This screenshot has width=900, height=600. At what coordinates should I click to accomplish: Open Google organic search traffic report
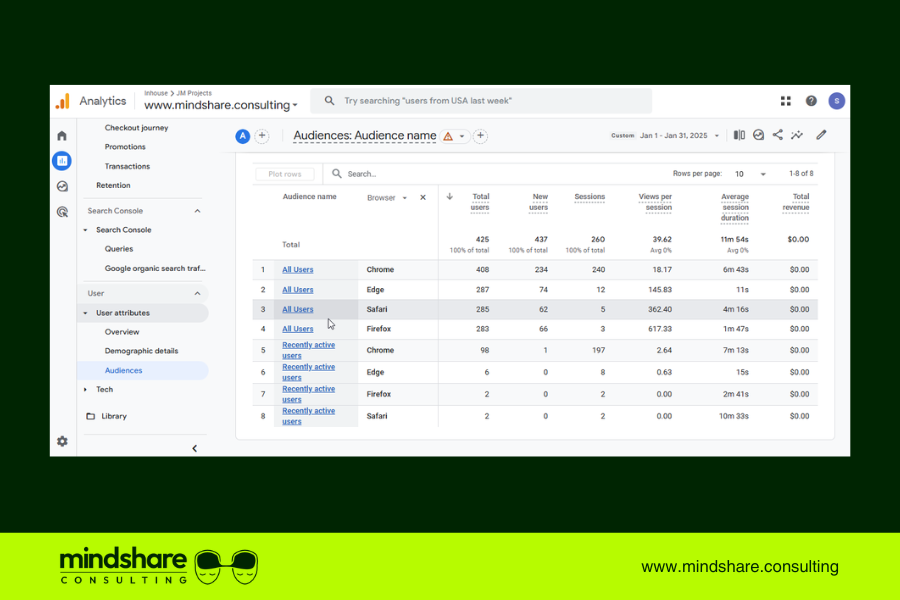155,268
